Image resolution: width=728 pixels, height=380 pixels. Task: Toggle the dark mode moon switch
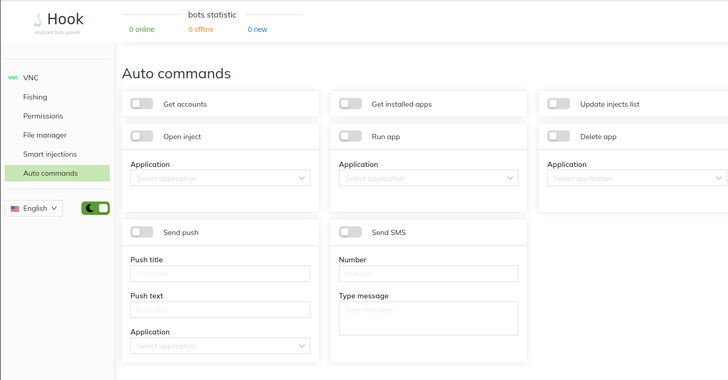coord(96,208)
